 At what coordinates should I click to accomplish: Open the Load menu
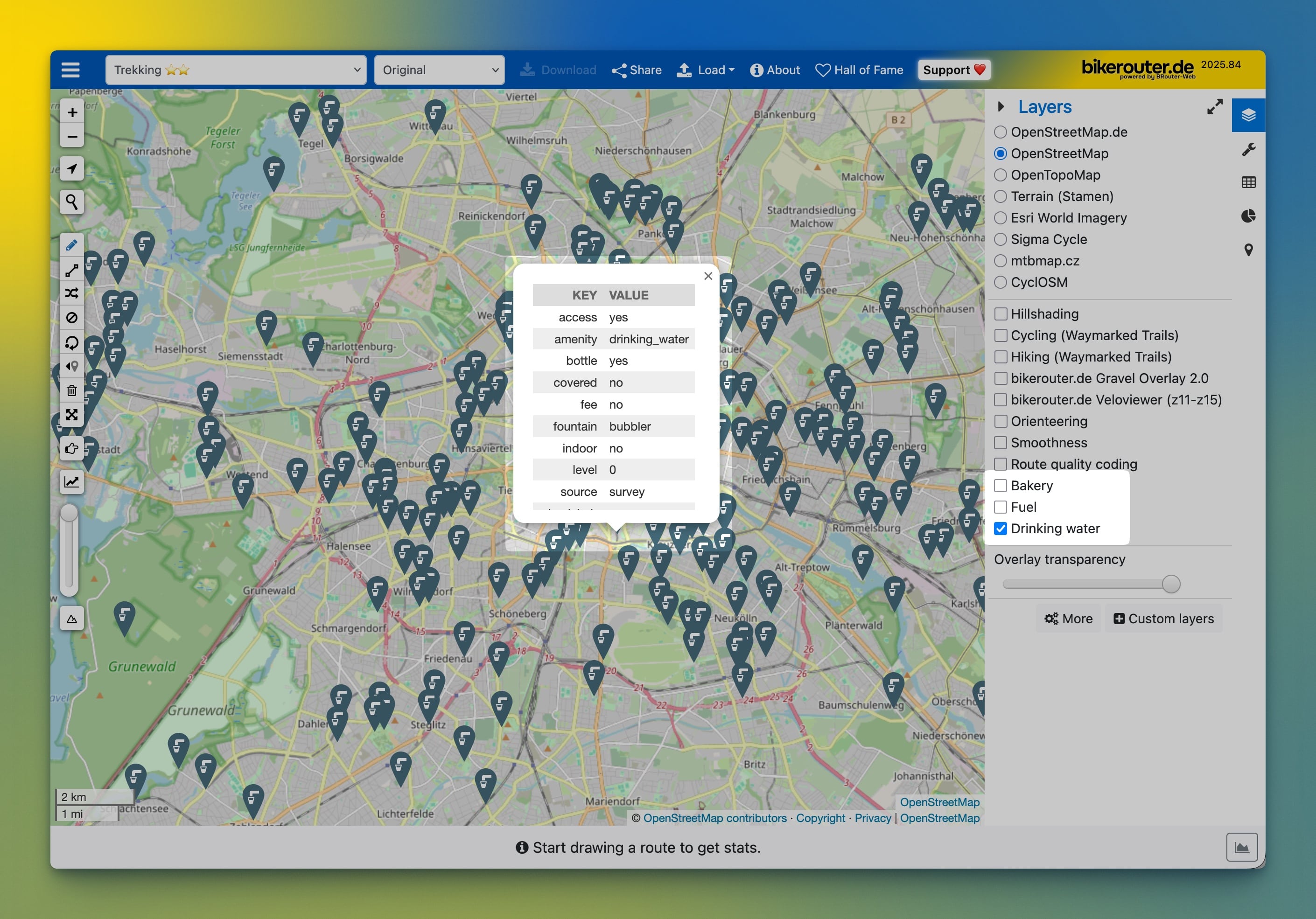(706, 70)
